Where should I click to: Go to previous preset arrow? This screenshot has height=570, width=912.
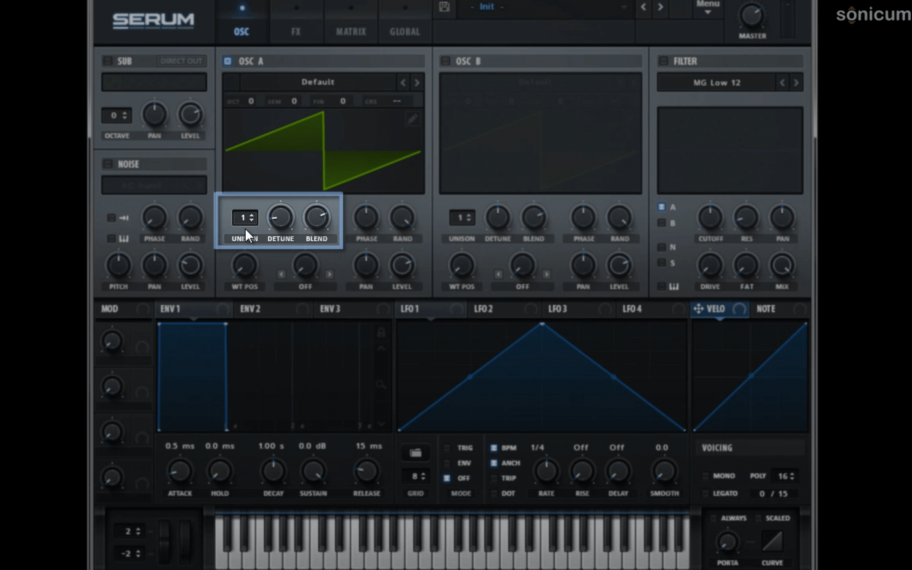[643, 7]
